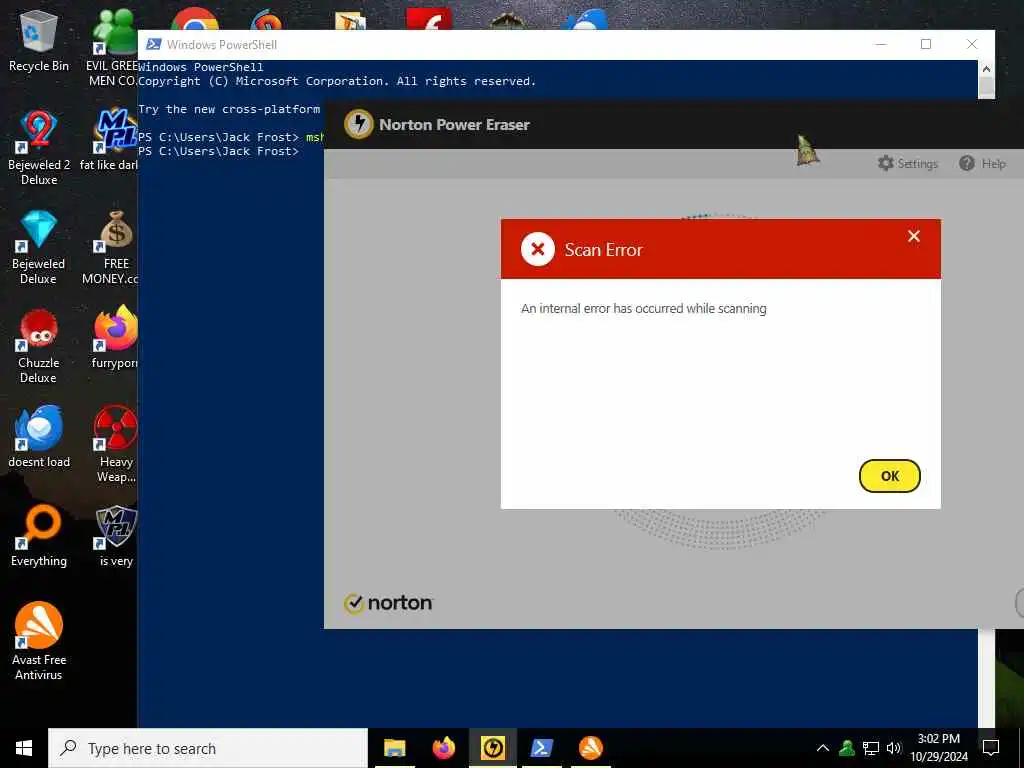The image size is (1024, 768).
Task: Minimize the Windows PowerShell window
Action: point(880,44)
